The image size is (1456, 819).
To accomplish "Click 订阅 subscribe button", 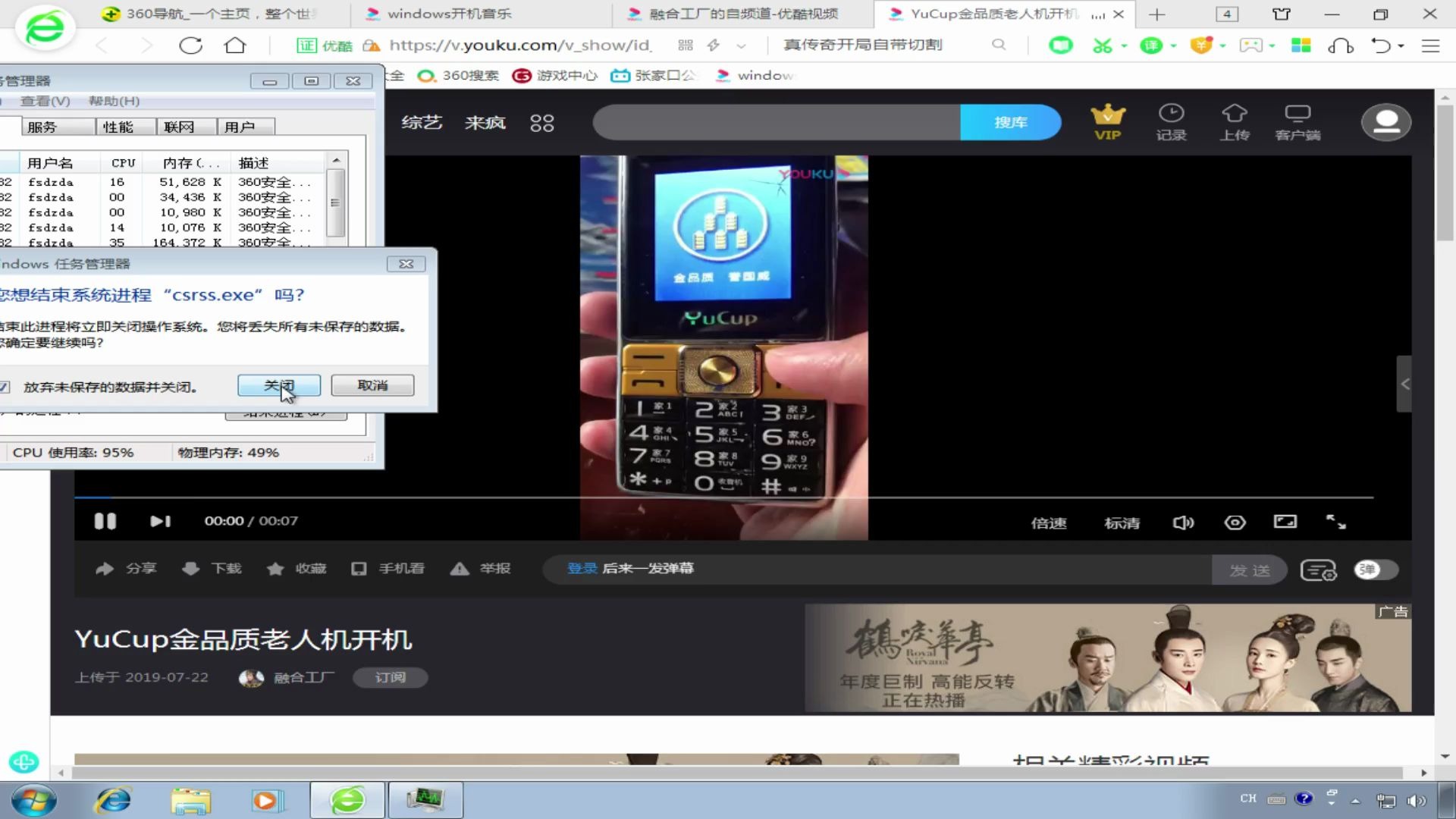I will (x=390, y=677).
